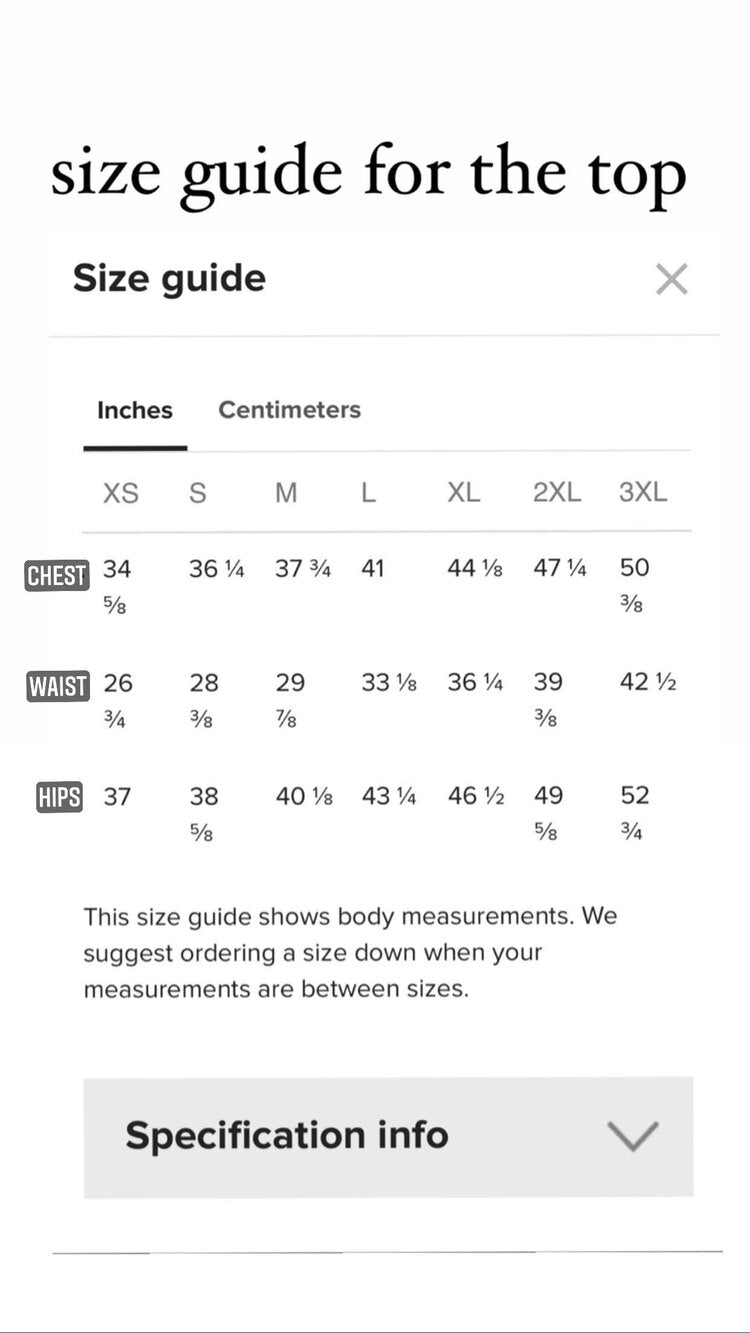The image size is (750, 1333).
Task: Click the chest value 41 for L
Action: (373, 568)
